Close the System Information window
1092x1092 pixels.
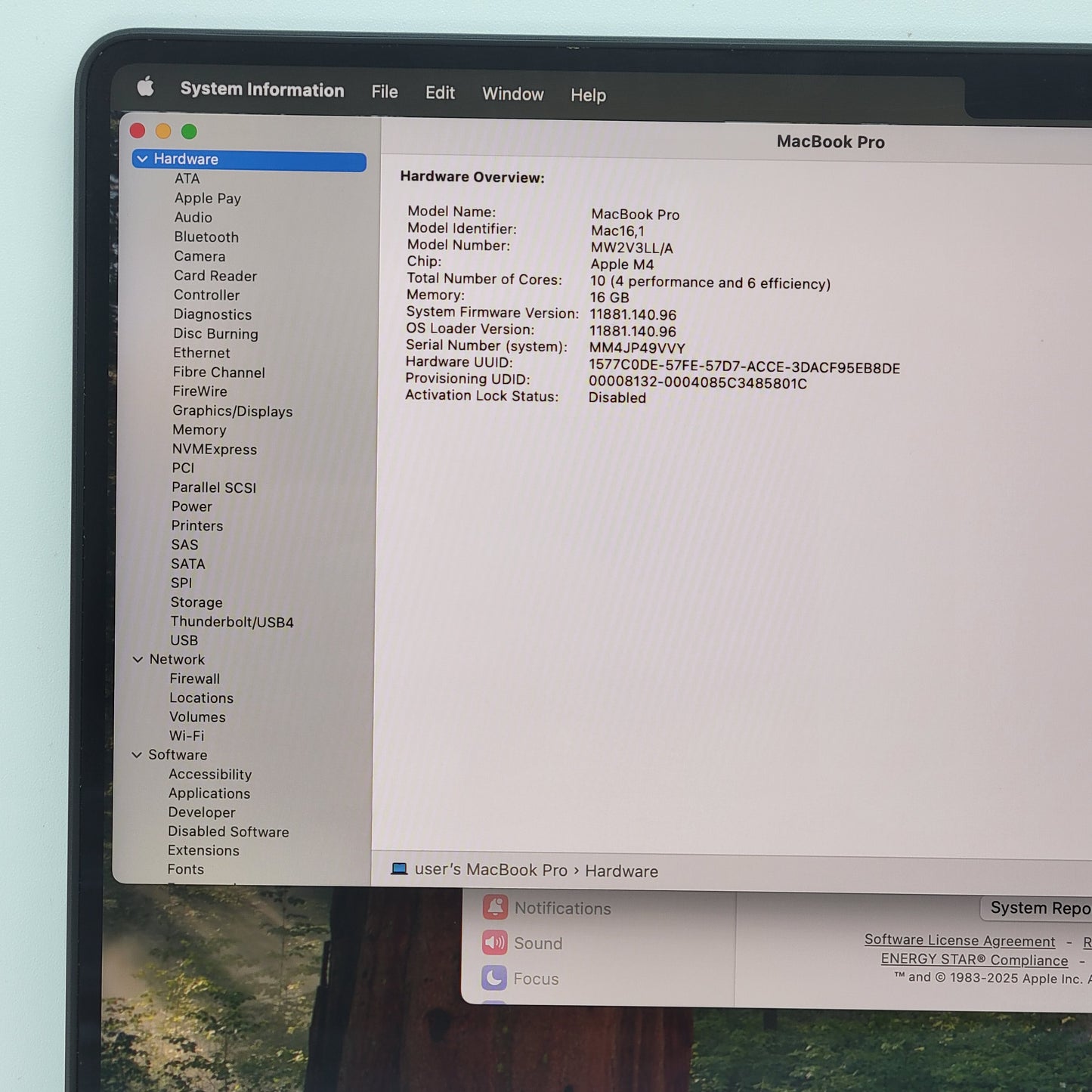(x=138, y=131)
